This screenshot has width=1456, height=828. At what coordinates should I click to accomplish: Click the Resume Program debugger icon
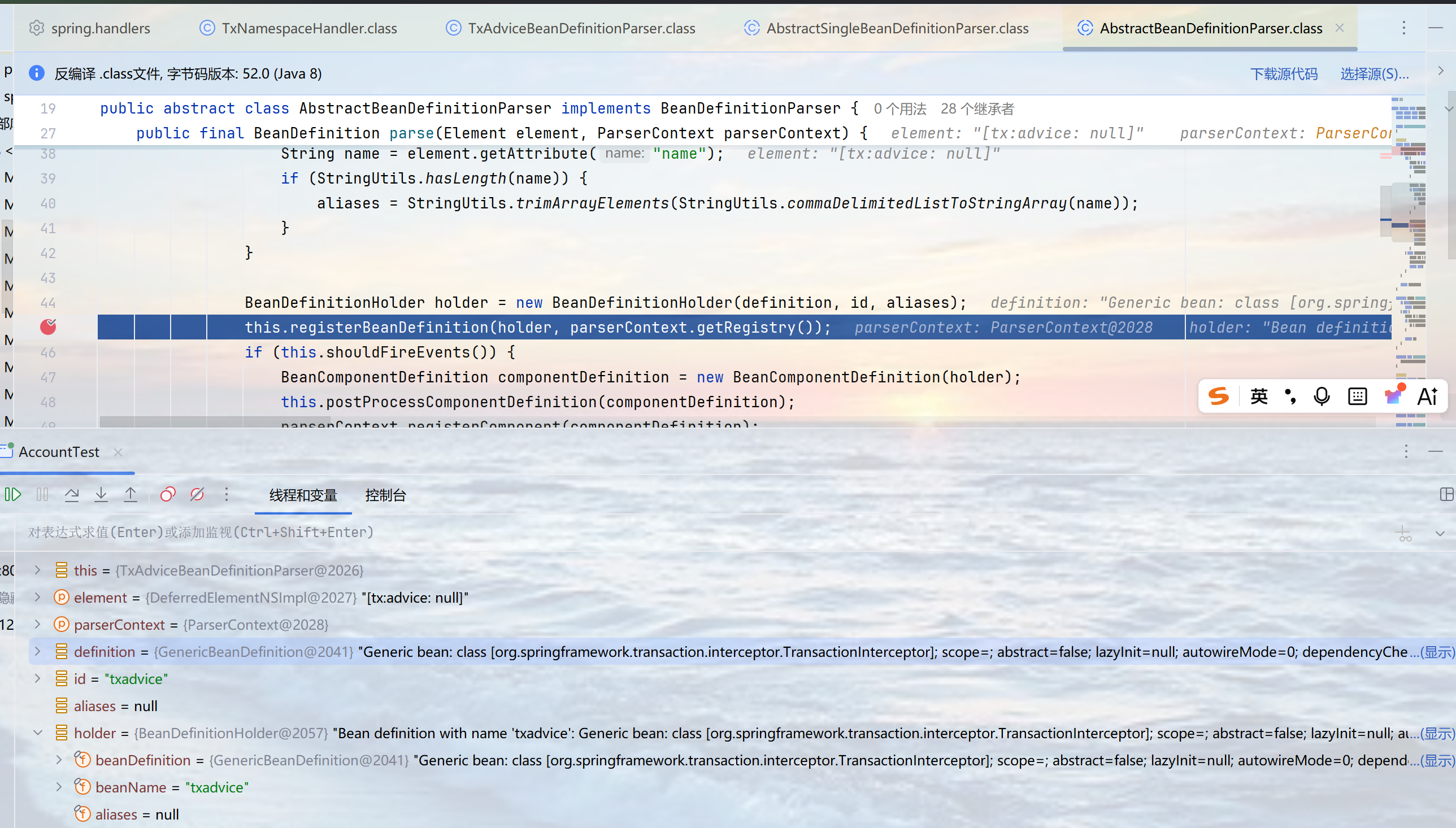[12, 495]
